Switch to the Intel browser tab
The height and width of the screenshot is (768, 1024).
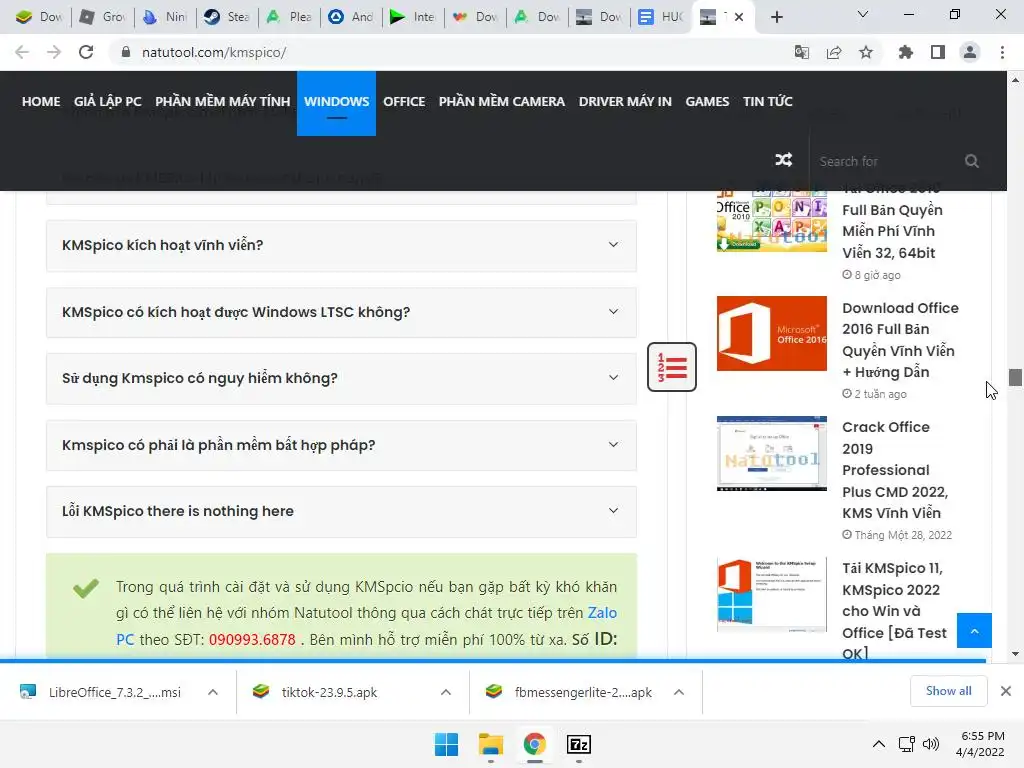coord(413,17)
